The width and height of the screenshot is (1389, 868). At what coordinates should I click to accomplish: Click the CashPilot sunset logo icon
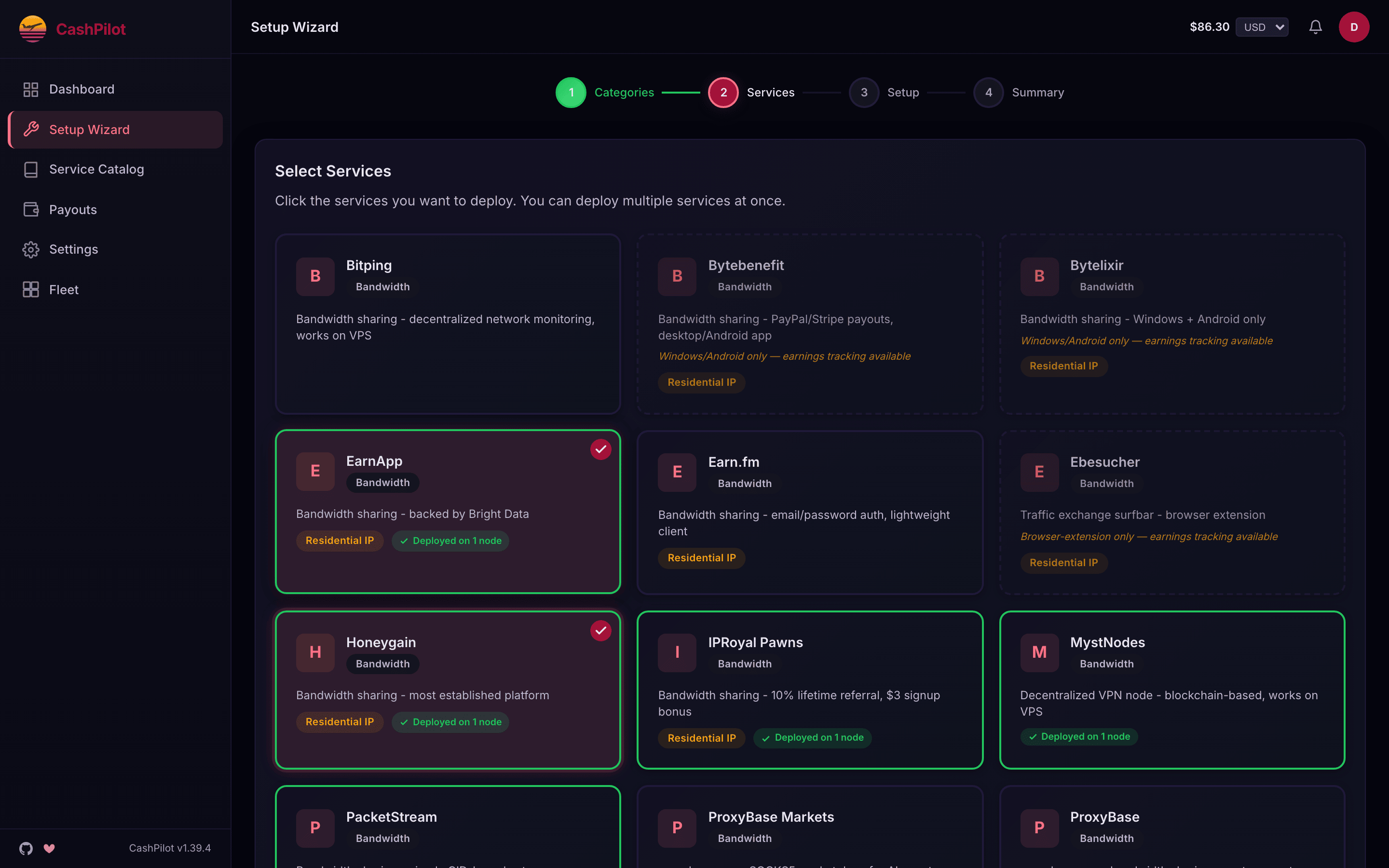[33, 29]
